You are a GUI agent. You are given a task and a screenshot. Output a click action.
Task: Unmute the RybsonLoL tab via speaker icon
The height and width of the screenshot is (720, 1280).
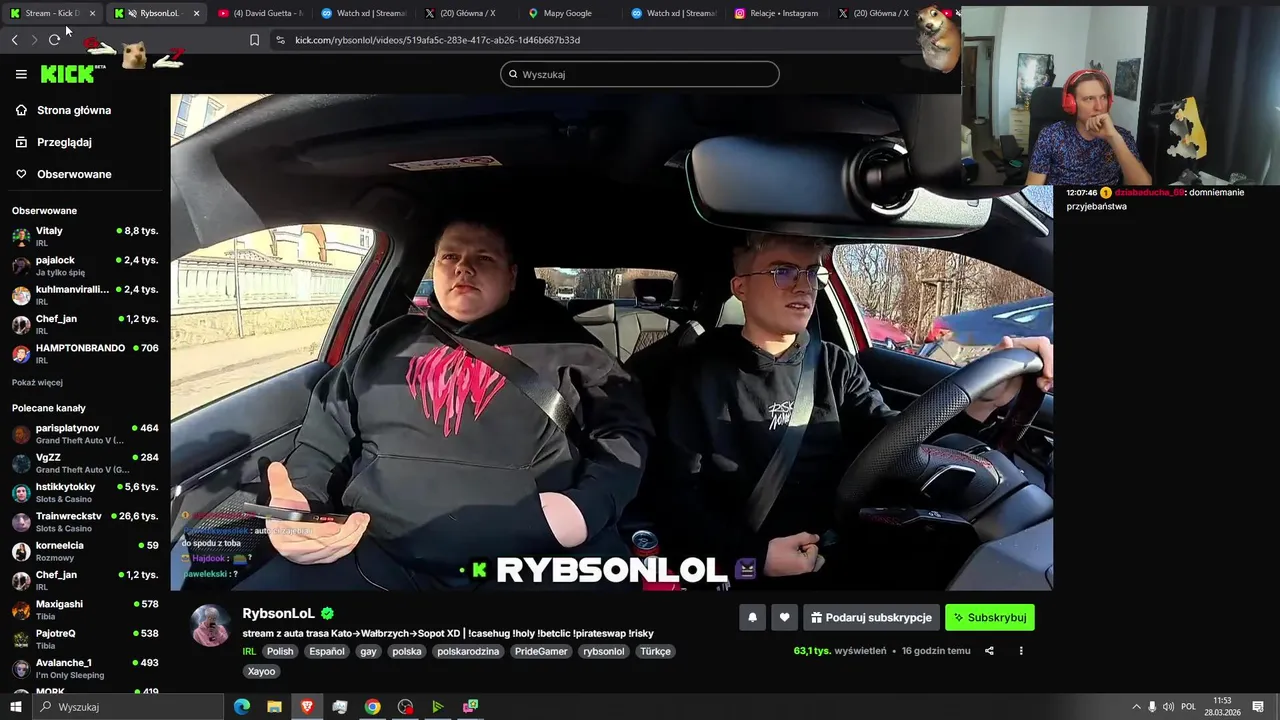coord(132,13)
